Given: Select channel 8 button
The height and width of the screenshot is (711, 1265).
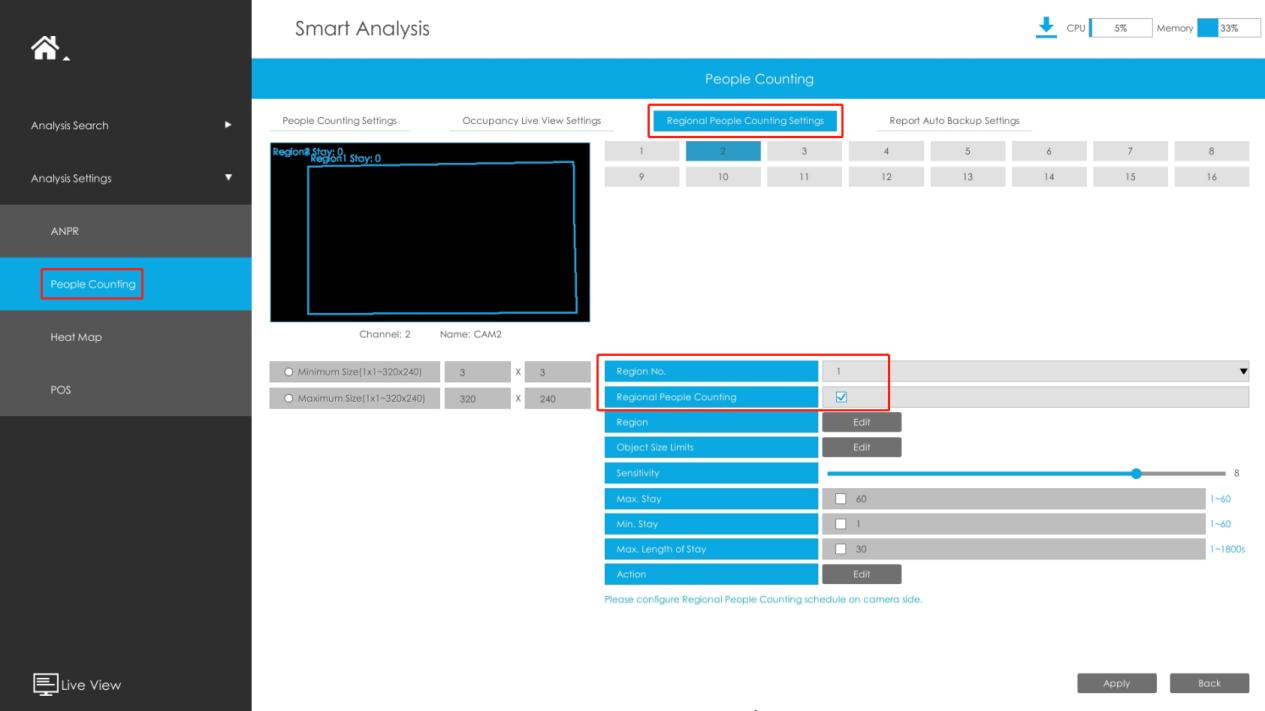Looking at the screenshot, I should coord(1211,151).
